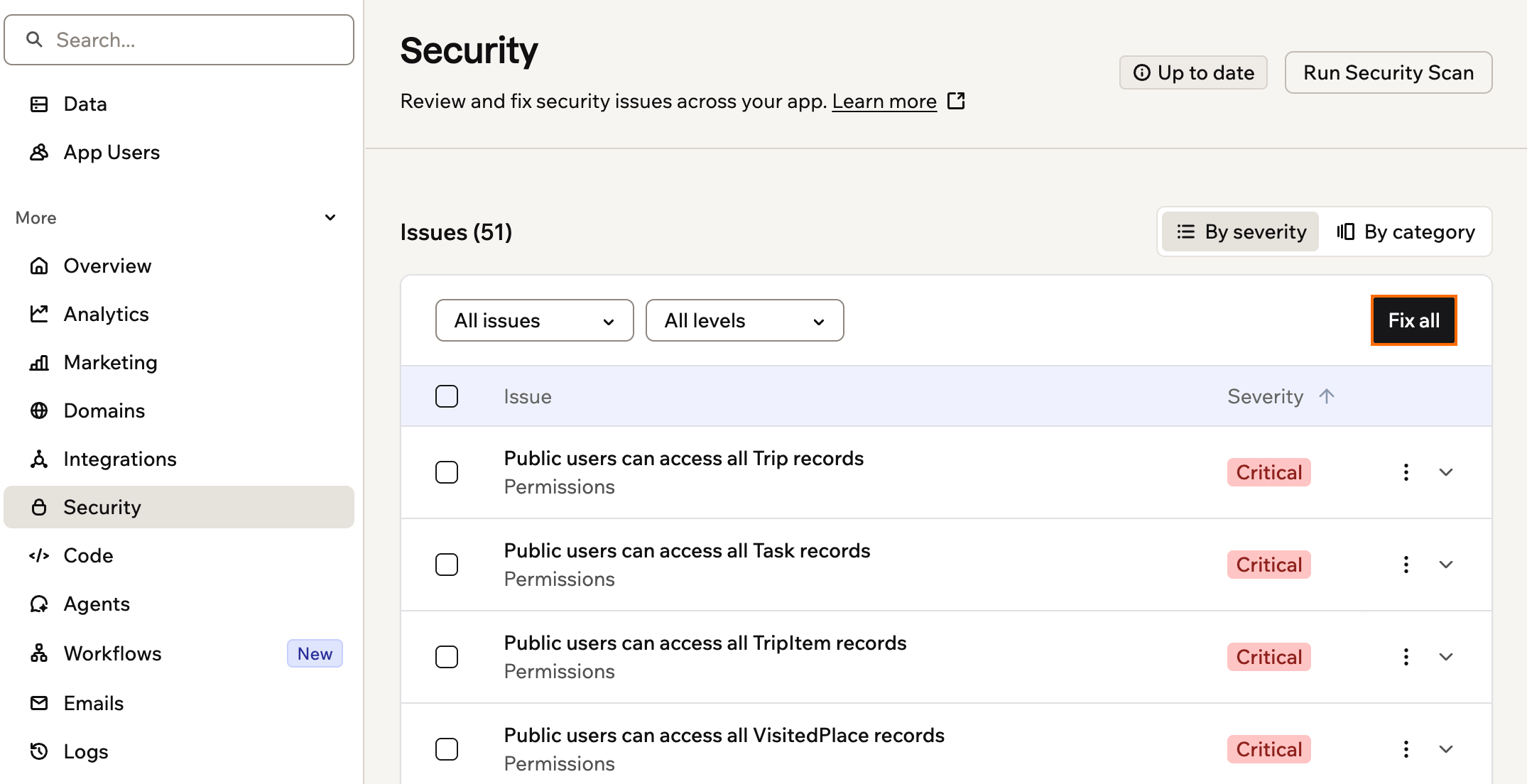The width and height of the screenshot is (1527, 784).
Task: Expand the TripItem records issue row
Action: [1445, 657]
